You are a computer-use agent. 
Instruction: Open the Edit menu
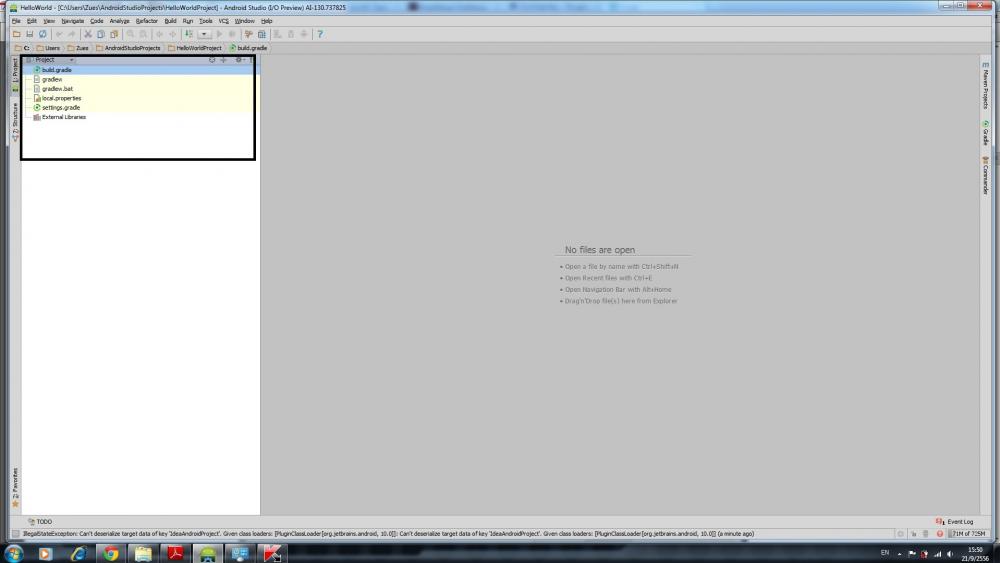pos(31,21)
